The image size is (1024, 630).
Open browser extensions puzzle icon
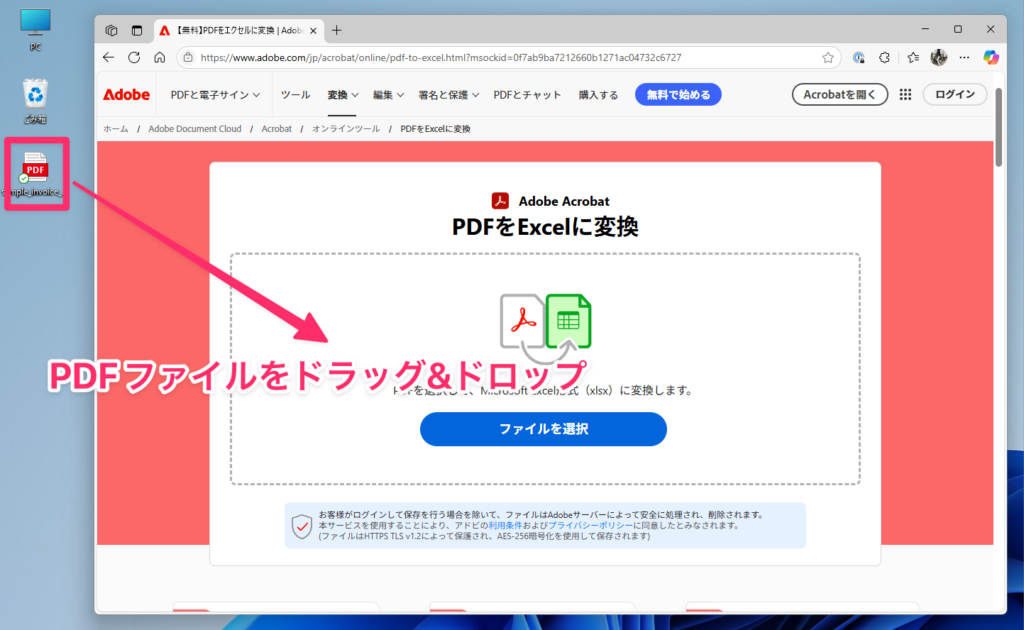(x=884, y=57)
